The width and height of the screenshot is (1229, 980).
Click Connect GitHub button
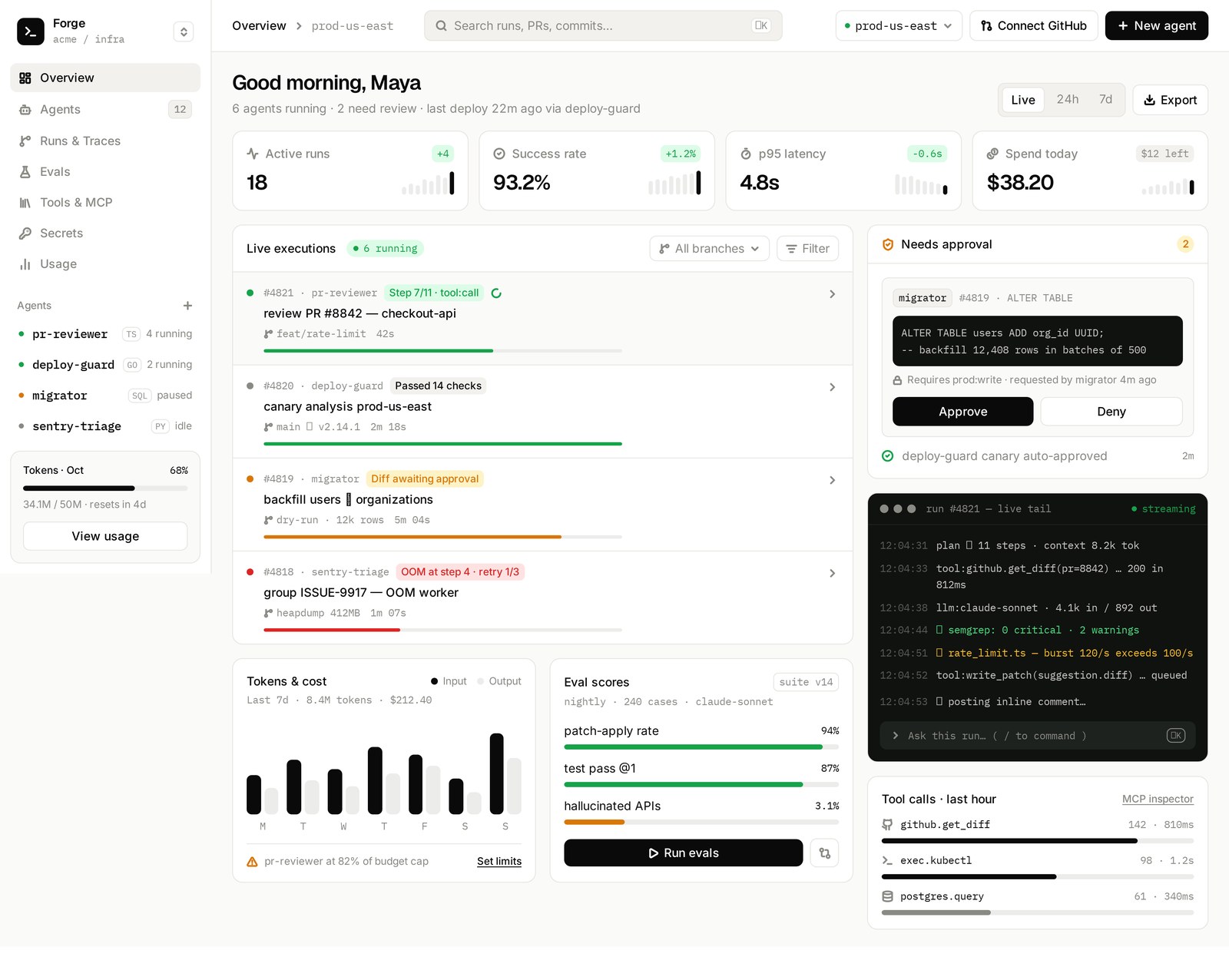[x=1034, y=26]
